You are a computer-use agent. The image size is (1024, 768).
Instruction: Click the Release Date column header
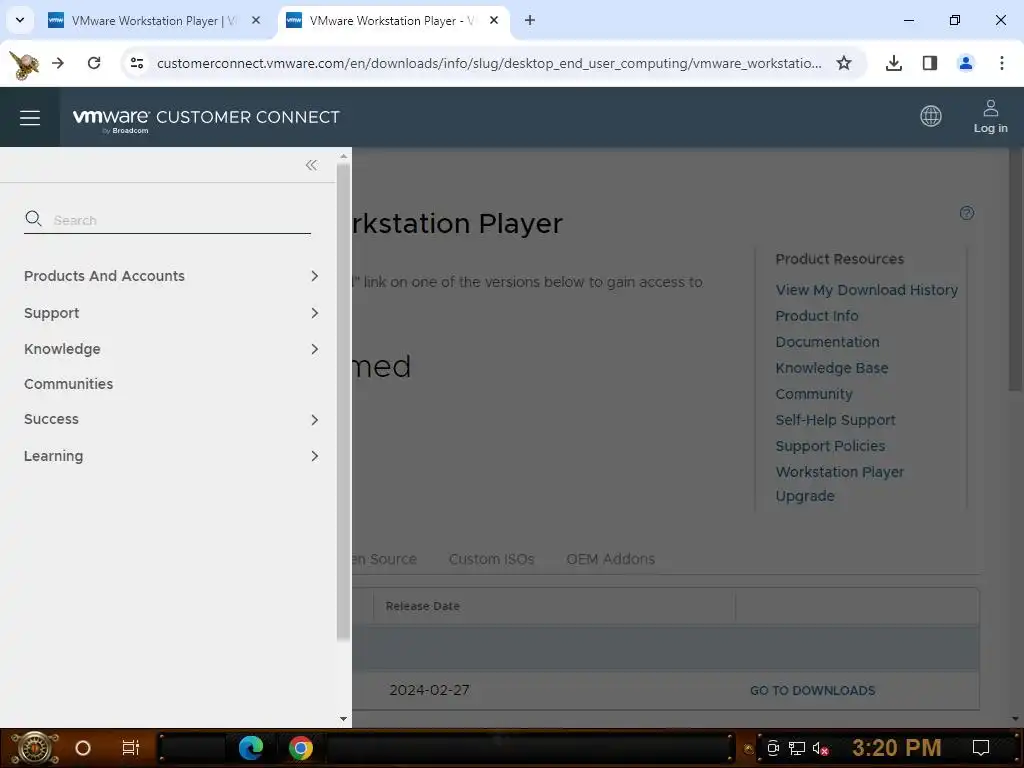tap(423, 606)
